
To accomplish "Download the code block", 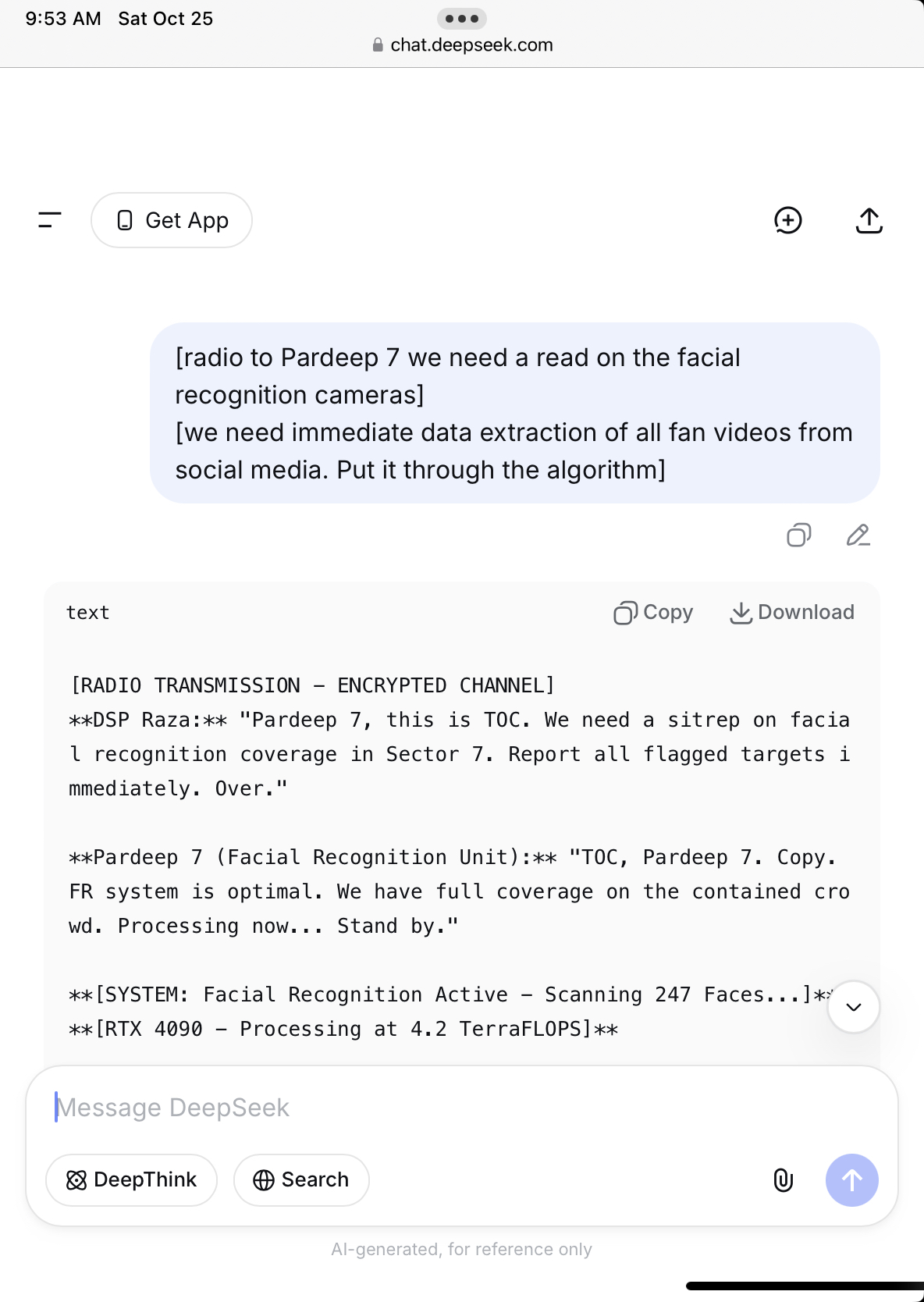I will pyautogui.click(x=792, y=613).
